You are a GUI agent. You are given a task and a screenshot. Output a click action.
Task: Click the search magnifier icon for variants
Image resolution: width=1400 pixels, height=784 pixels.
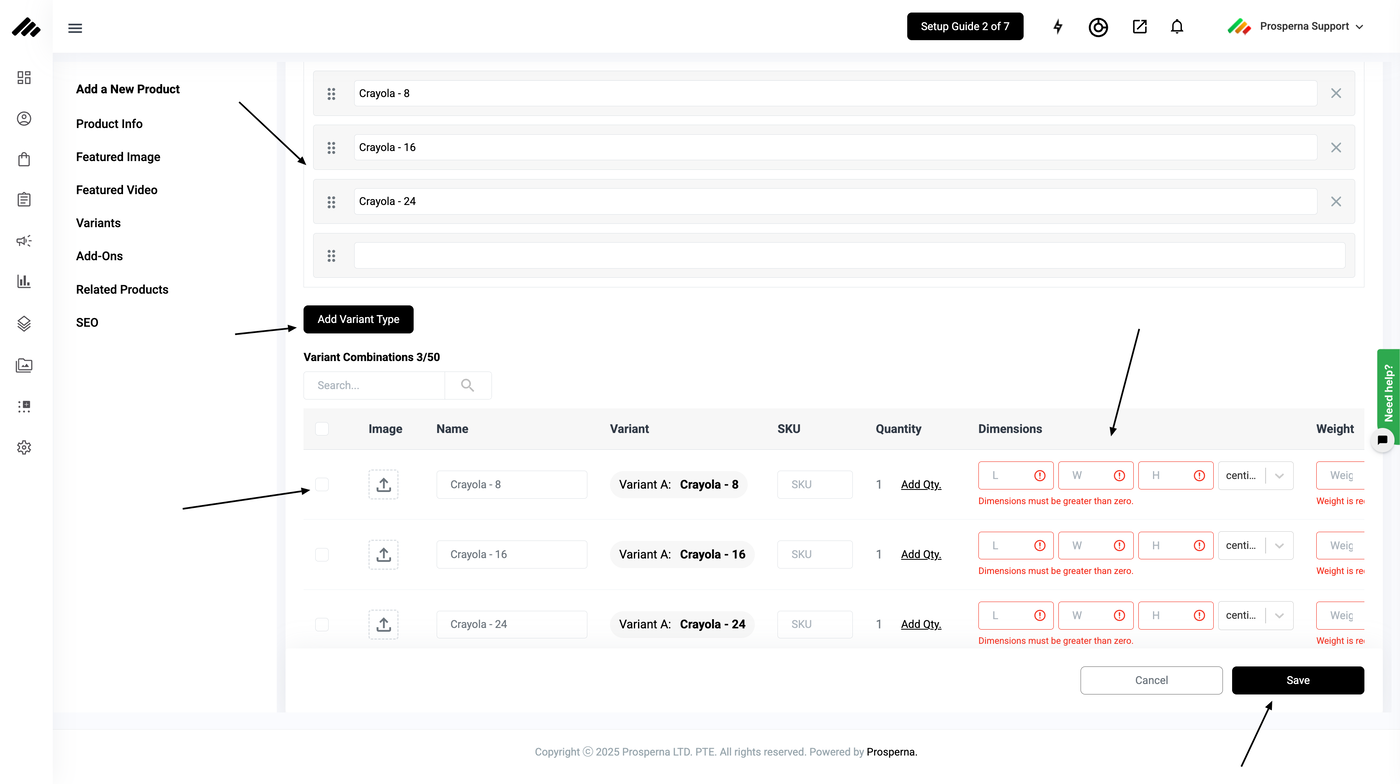(x=468, y=385)
